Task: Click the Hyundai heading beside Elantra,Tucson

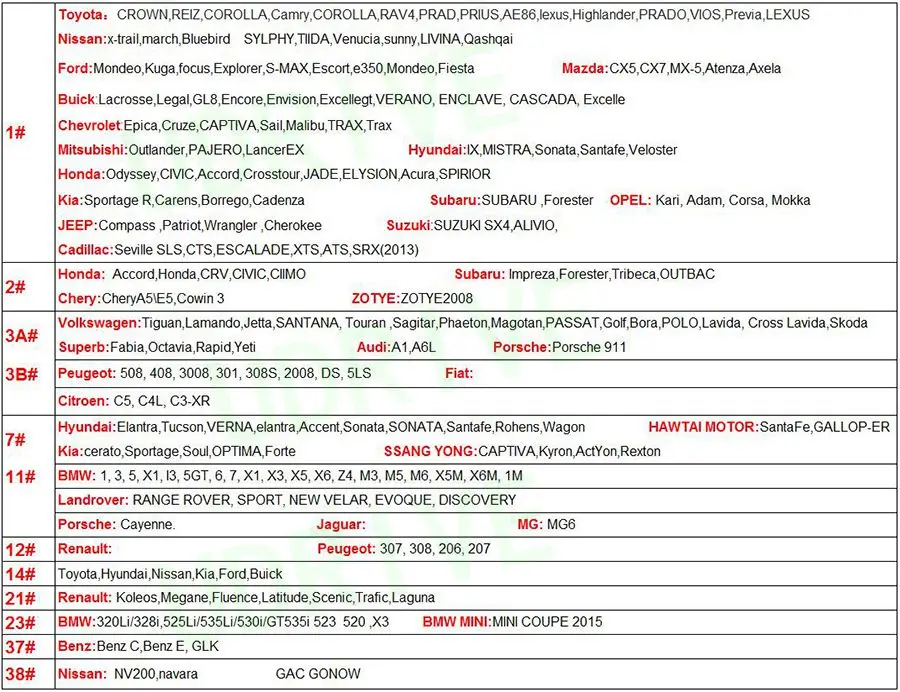Action: pos(87,427)
